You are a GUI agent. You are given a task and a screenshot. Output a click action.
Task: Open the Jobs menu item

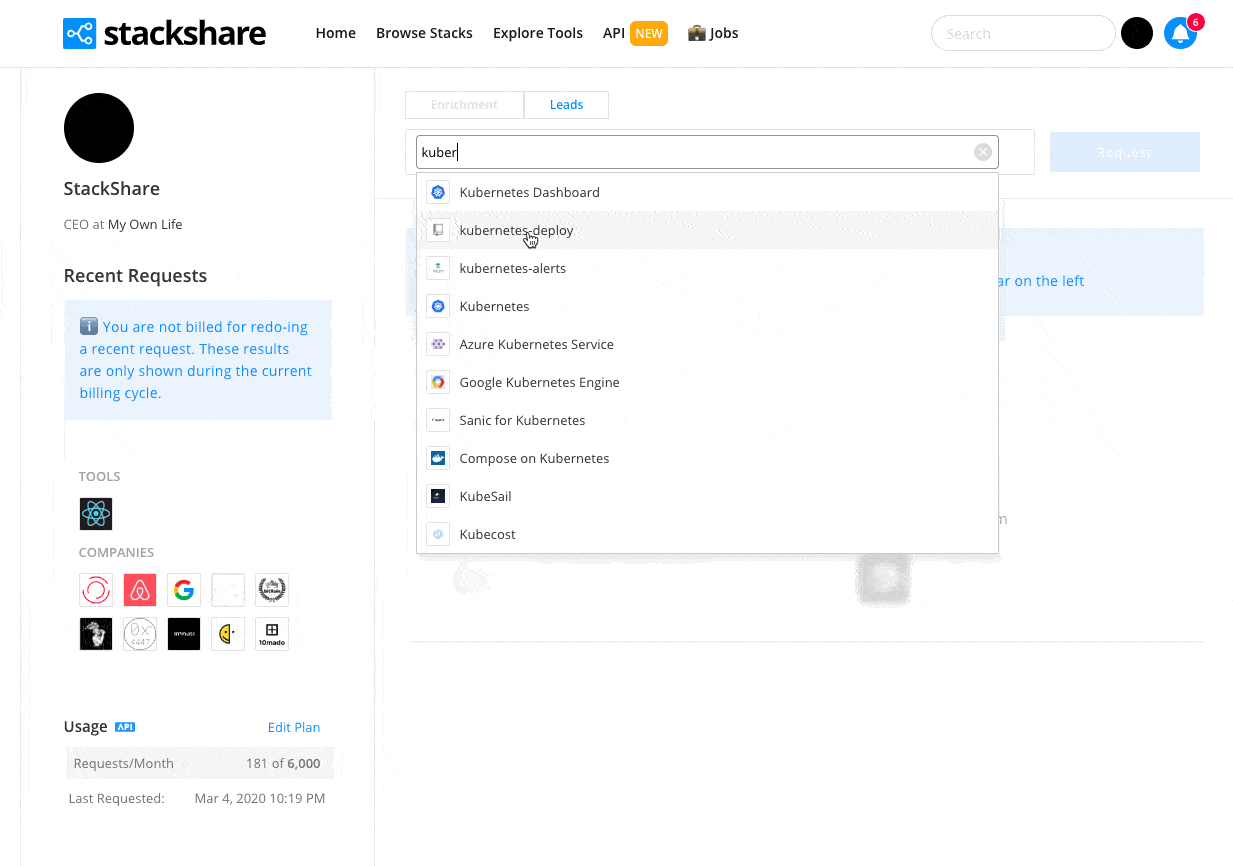point(713,33)
